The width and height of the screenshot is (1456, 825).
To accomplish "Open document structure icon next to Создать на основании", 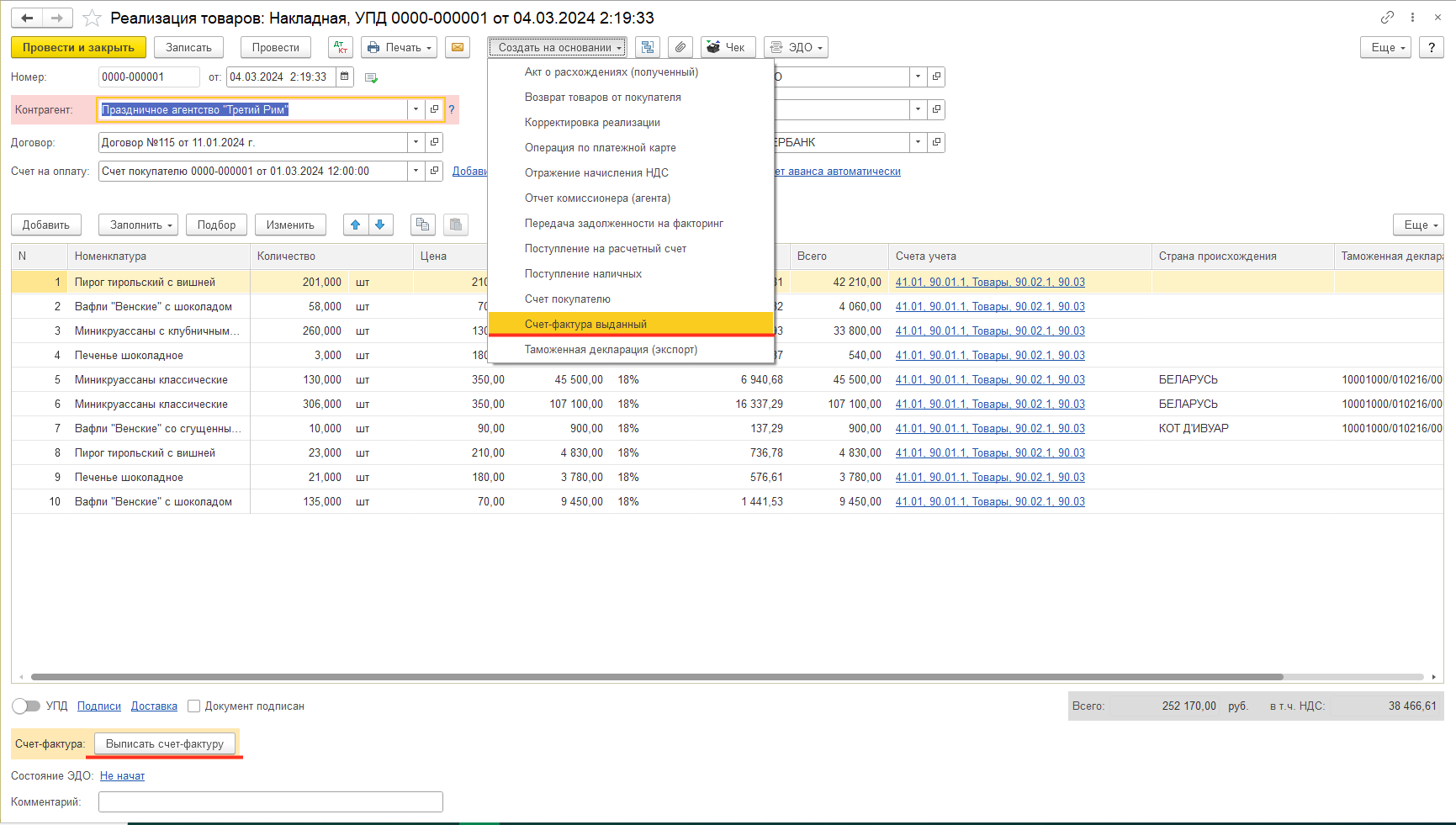I will click(648, 47).
